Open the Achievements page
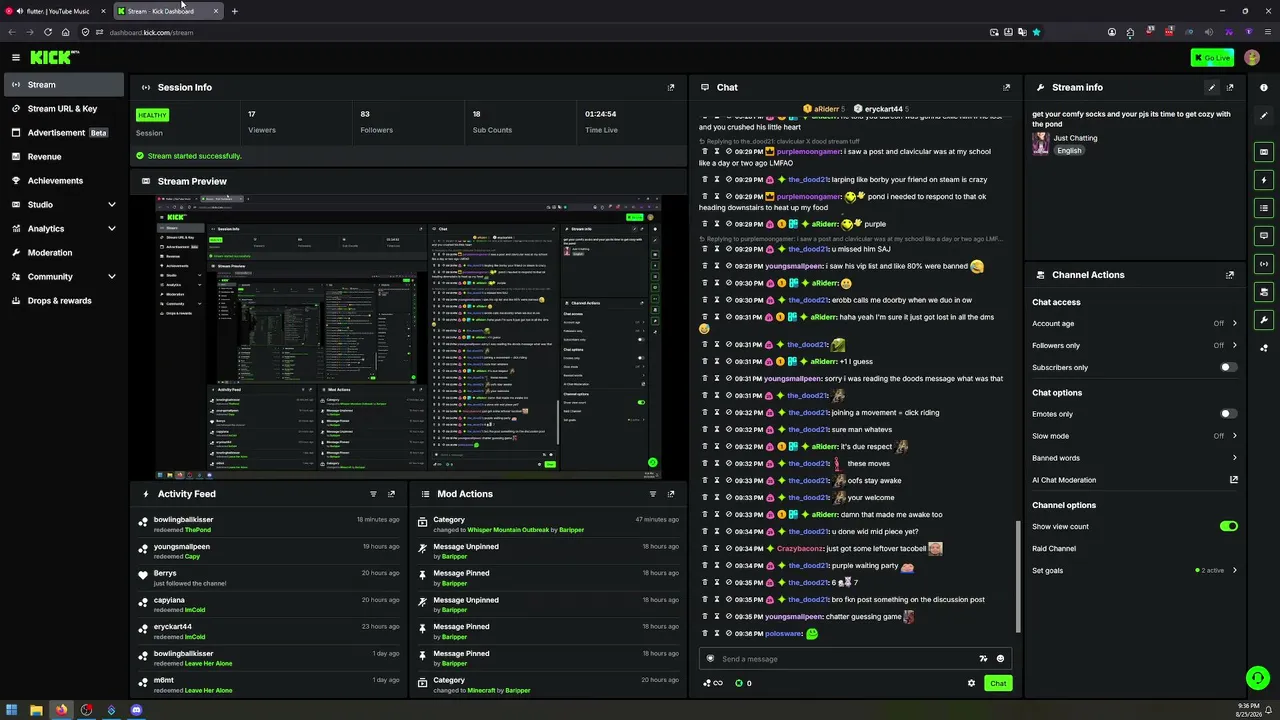This screenshot has width=1280, height=720. click(62, 181)
